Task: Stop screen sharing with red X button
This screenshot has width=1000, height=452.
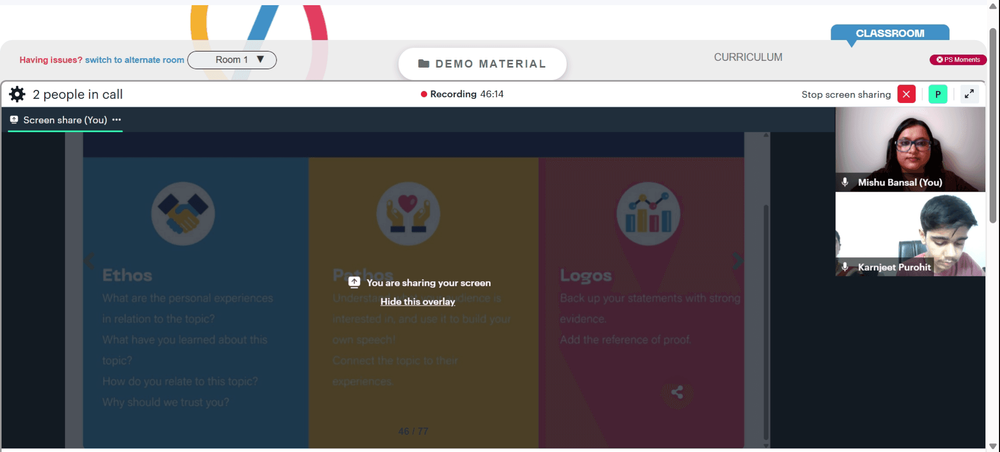Action: pyautogui.click(x=906, y=94)
